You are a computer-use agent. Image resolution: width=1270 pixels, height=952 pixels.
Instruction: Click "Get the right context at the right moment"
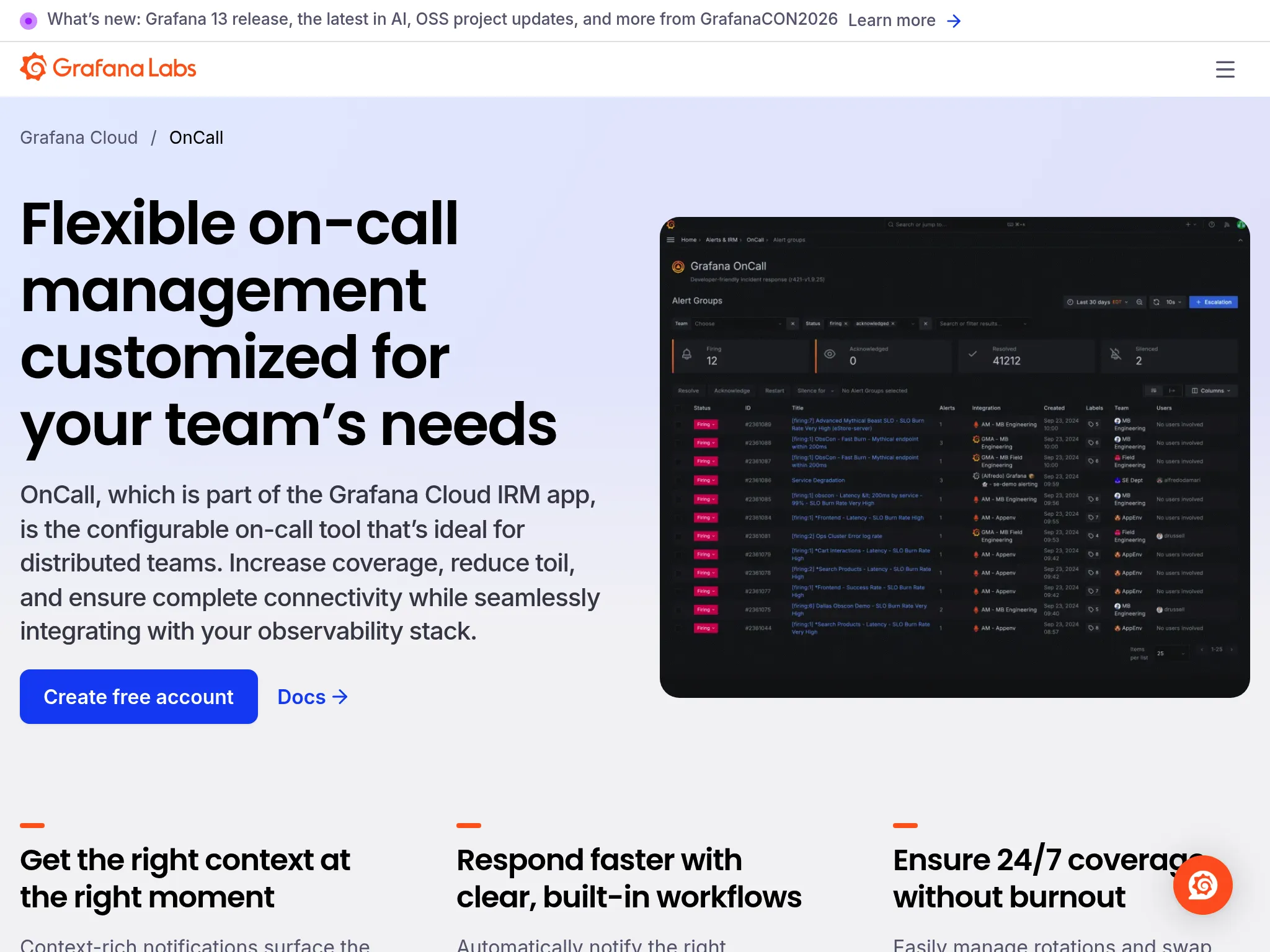click(185, 878)
